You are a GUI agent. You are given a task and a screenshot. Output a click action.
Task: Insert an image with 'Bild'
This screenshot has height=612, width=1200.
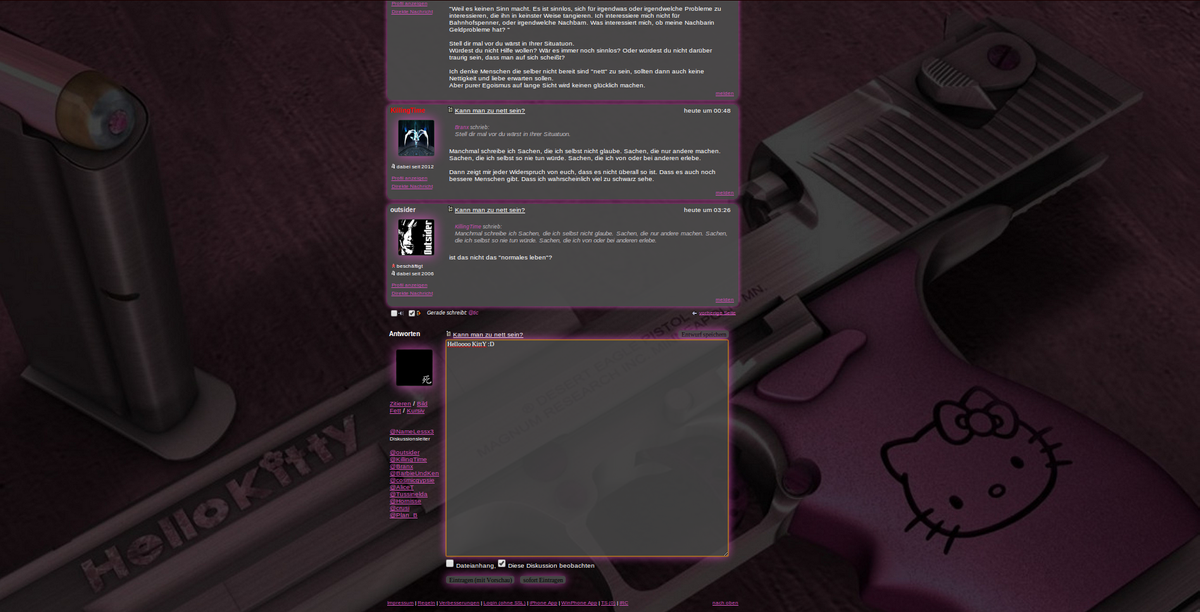[x=422, y=404]
